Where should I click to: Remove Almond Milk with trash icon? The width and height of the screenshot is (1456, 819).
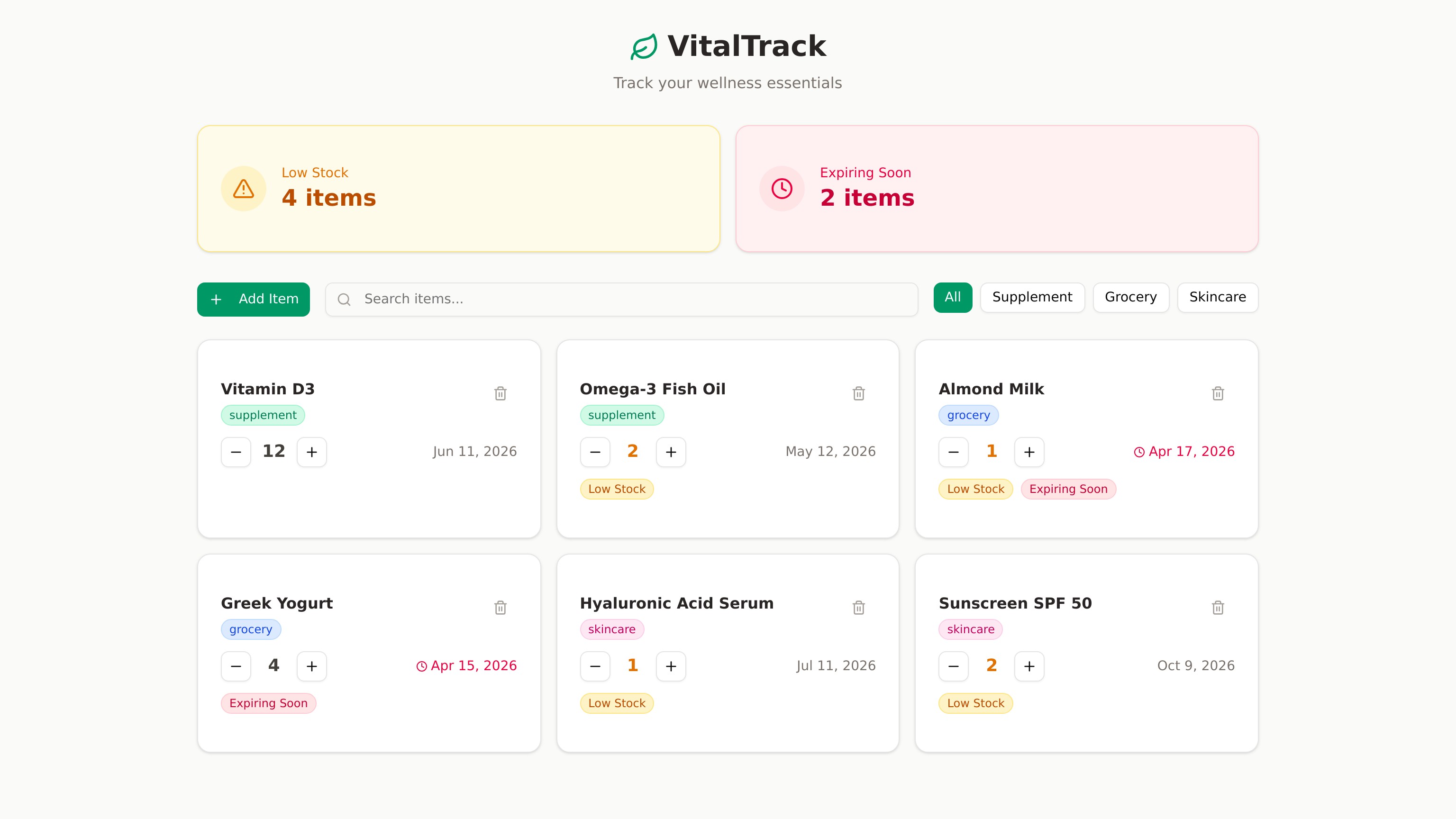coord(1218,393)
